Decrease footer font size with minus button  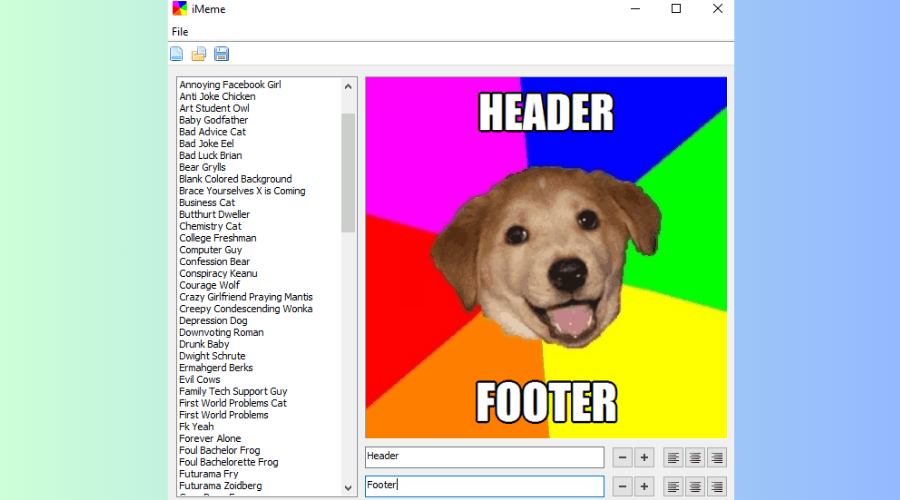(622, 486)
